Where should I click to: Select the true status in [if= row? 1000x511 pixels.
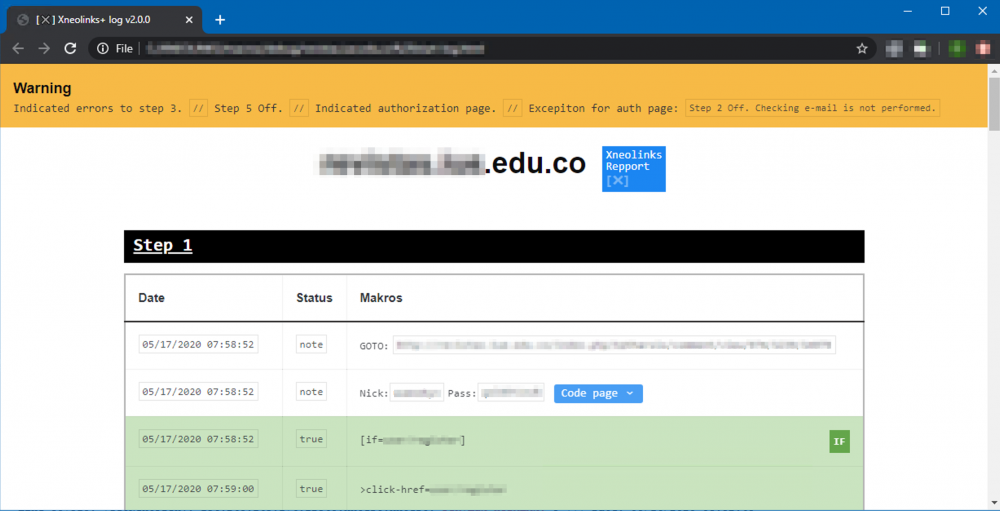coord(311,439)
